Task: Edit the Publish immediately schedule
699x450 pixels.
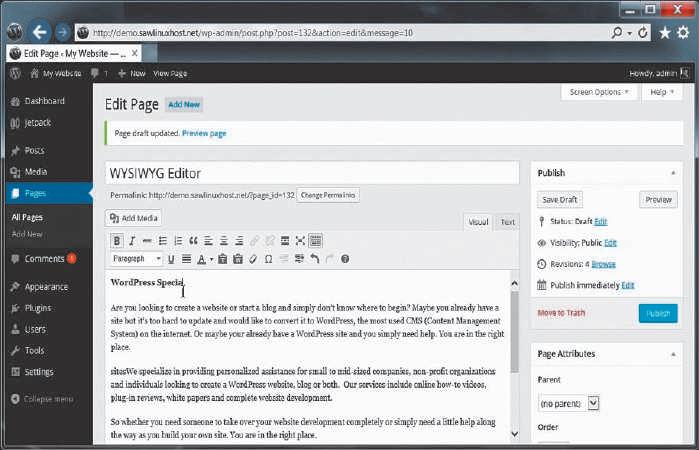Action: click(x=628, y=285)
